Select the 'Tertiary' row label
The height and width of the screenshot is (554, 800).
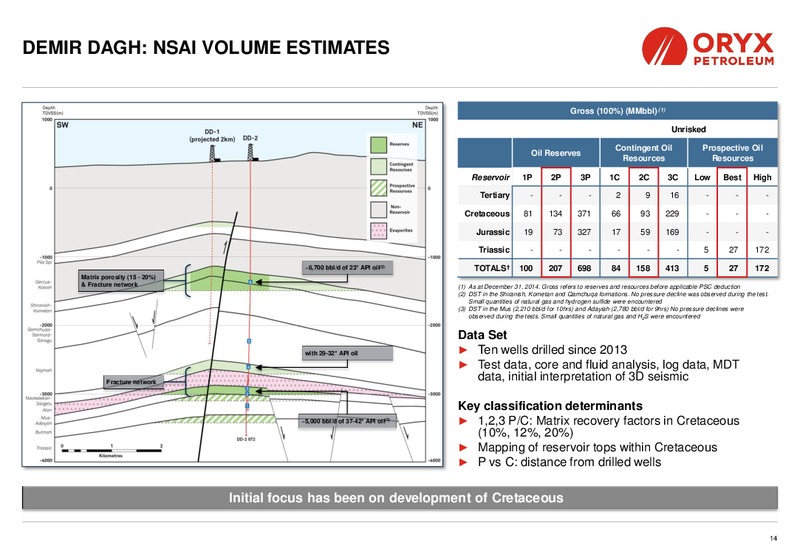[494, 195]
